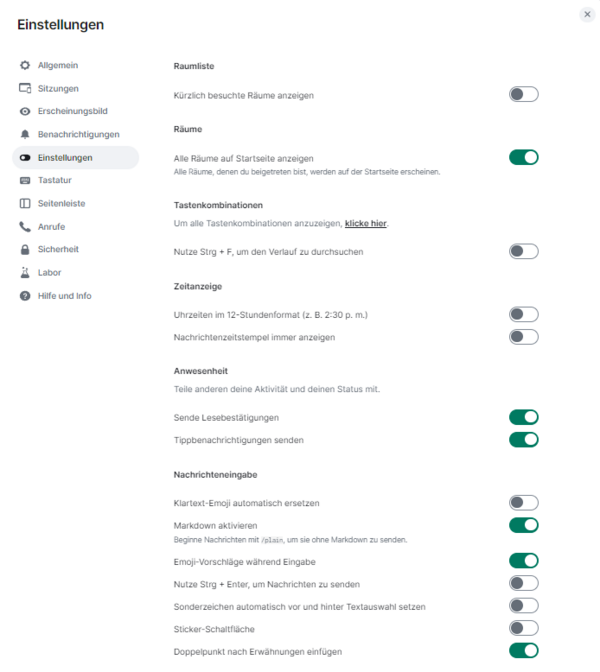Follow the 'klicke hier' link
The width and height of the screenshot is (600, 672).
[366, 223]
